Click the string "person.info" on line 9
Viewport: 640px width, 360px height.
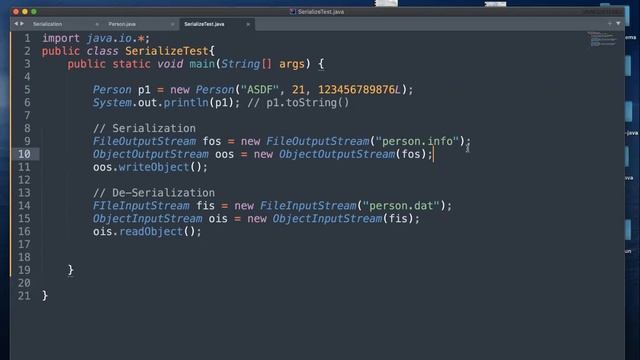[x=418, y=141]
